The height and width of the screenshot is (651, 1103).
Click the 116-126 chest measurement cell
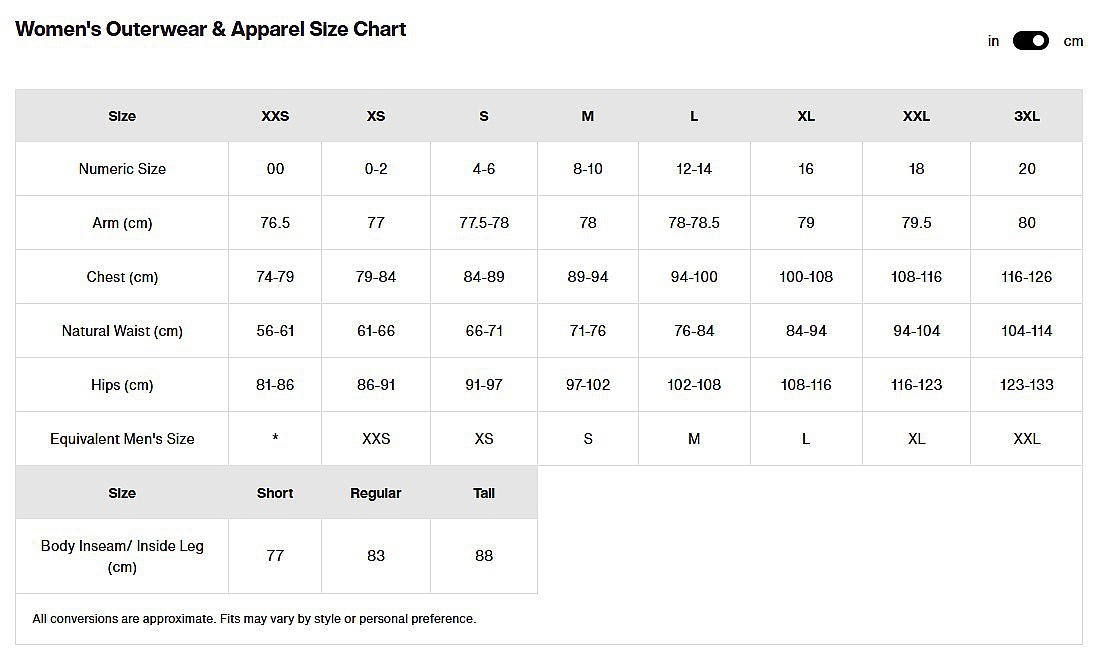tap(1027, 277)
